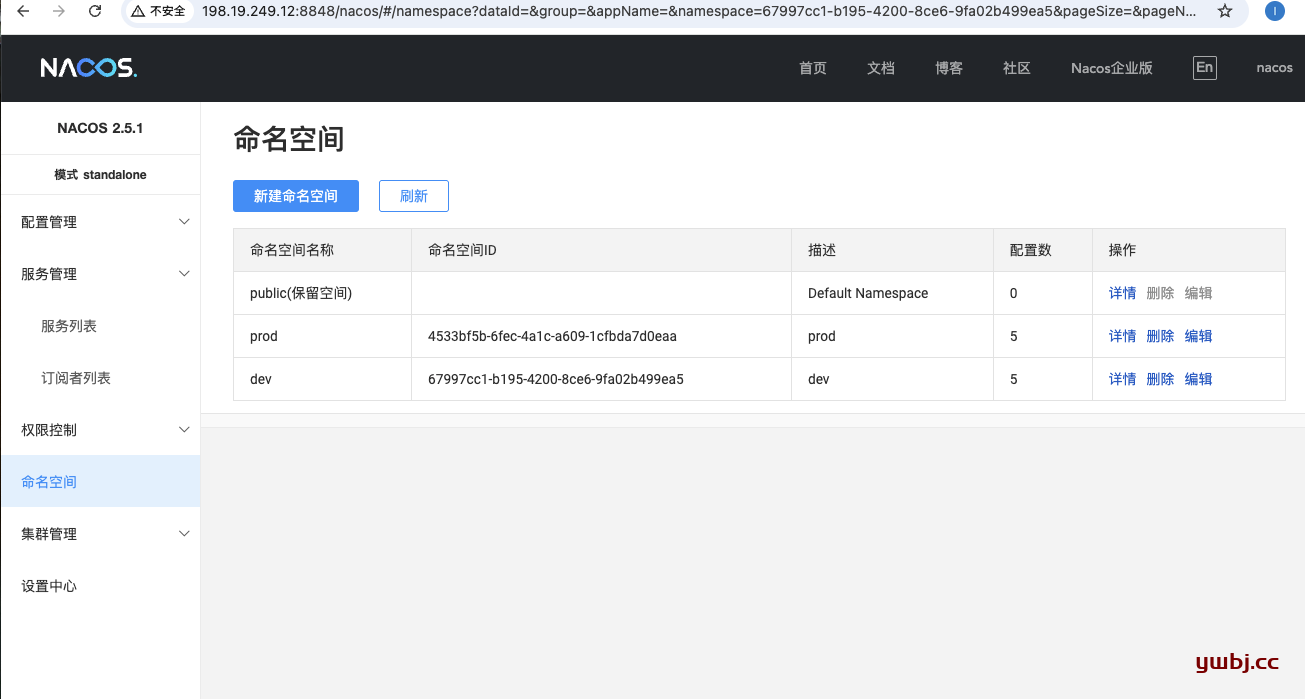
Task: Click the 命名空间ID column header
Action: coord(601,250)
